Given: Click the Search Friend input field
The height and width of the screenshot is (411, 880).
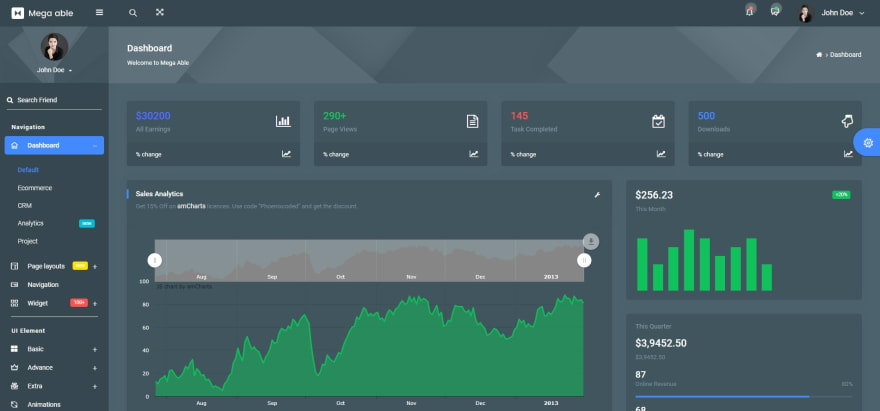Looking at the screenshot, I should [x=54, y=100].
